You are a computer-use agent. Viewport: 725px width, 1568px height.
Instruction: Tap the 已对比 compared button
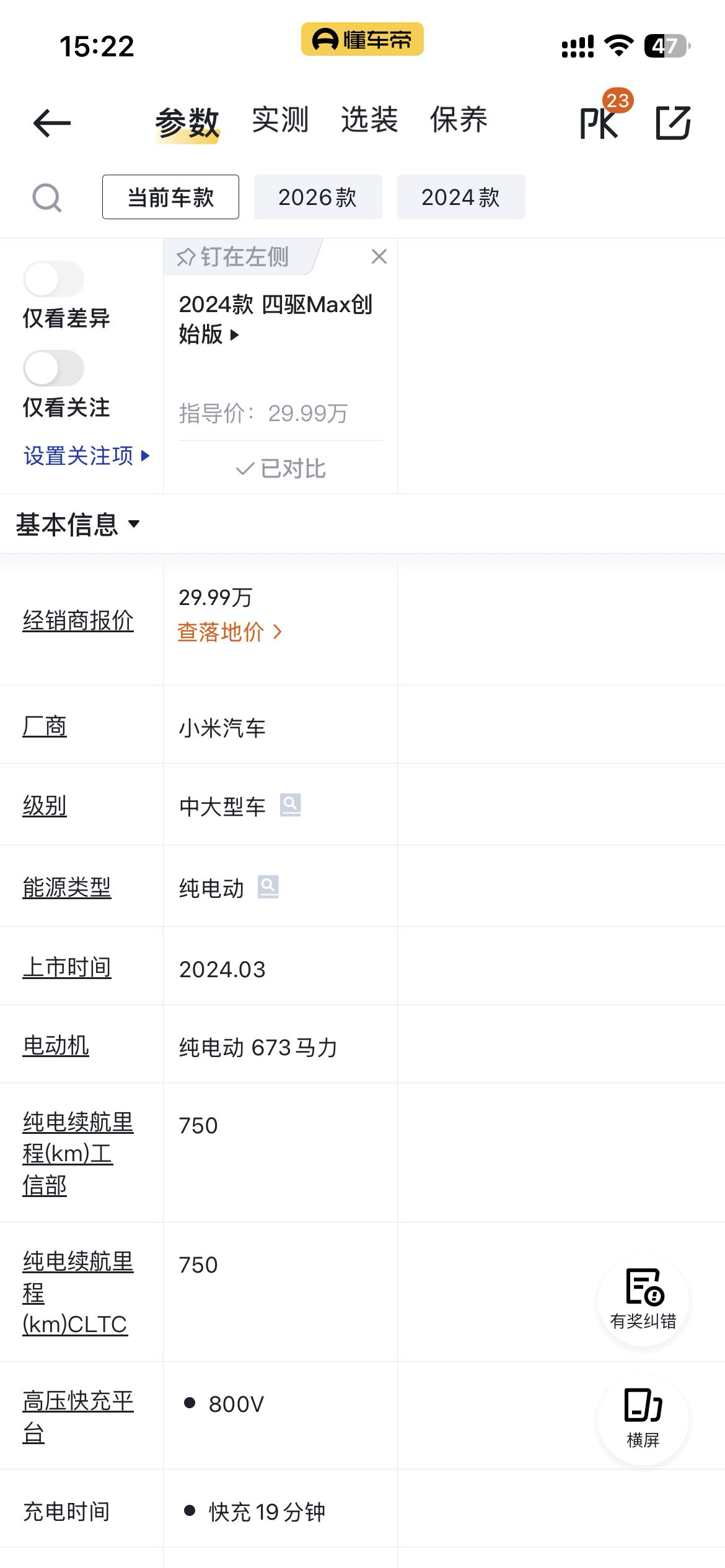[281, 468]
